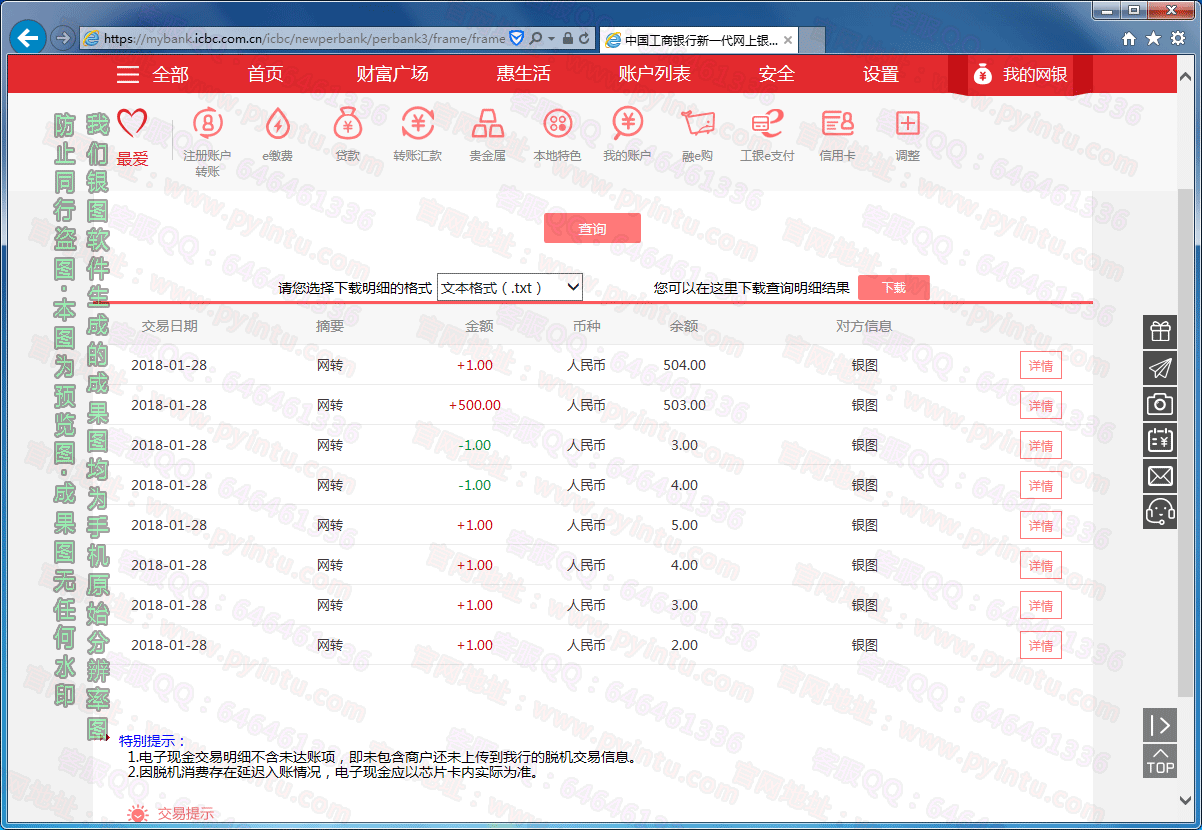The height and width of the screenshot is (830, 1202).
Task: Click the calendar yen icon in right sidebar
Action: pyautogui.click(x=1160, y=439)
